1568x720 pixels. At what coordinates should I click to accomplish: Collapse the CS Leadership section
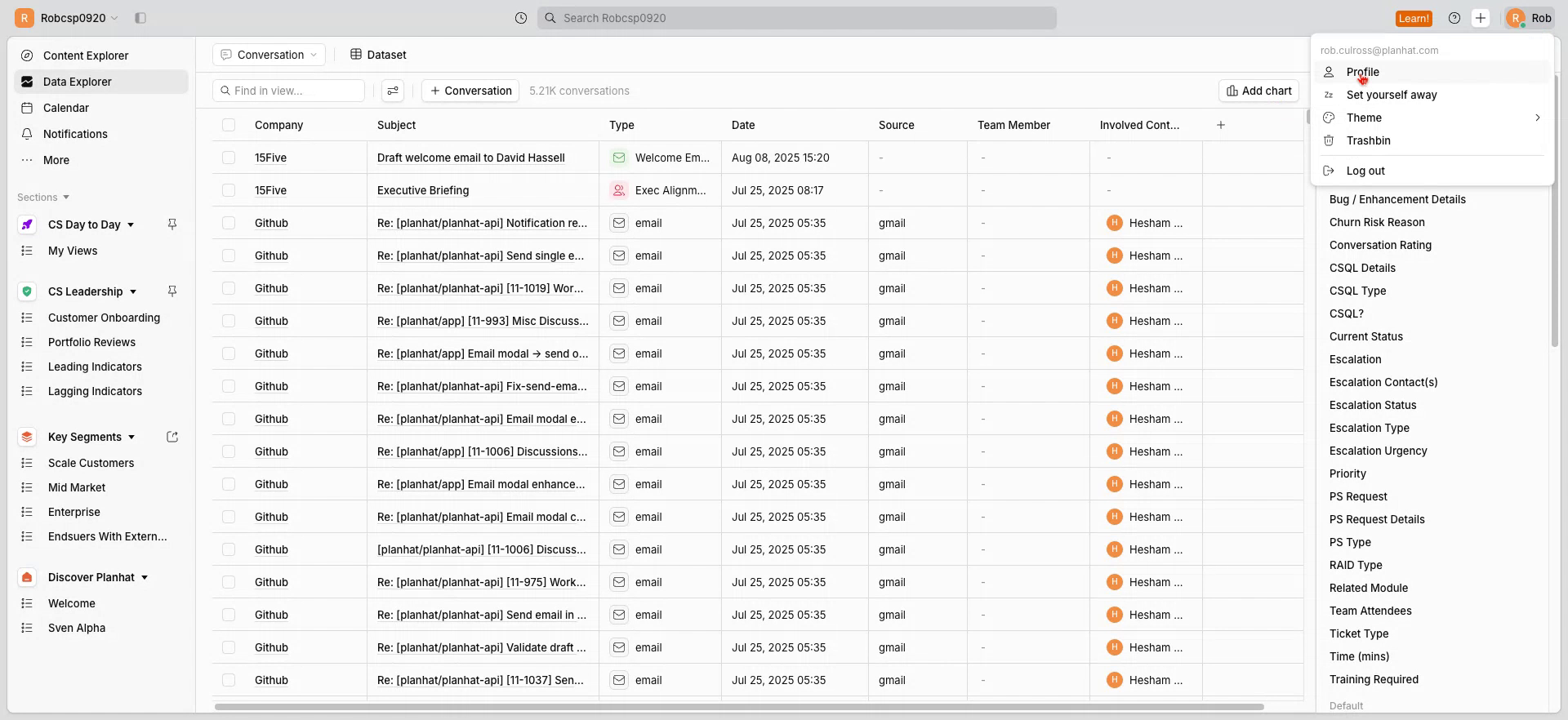133,292
